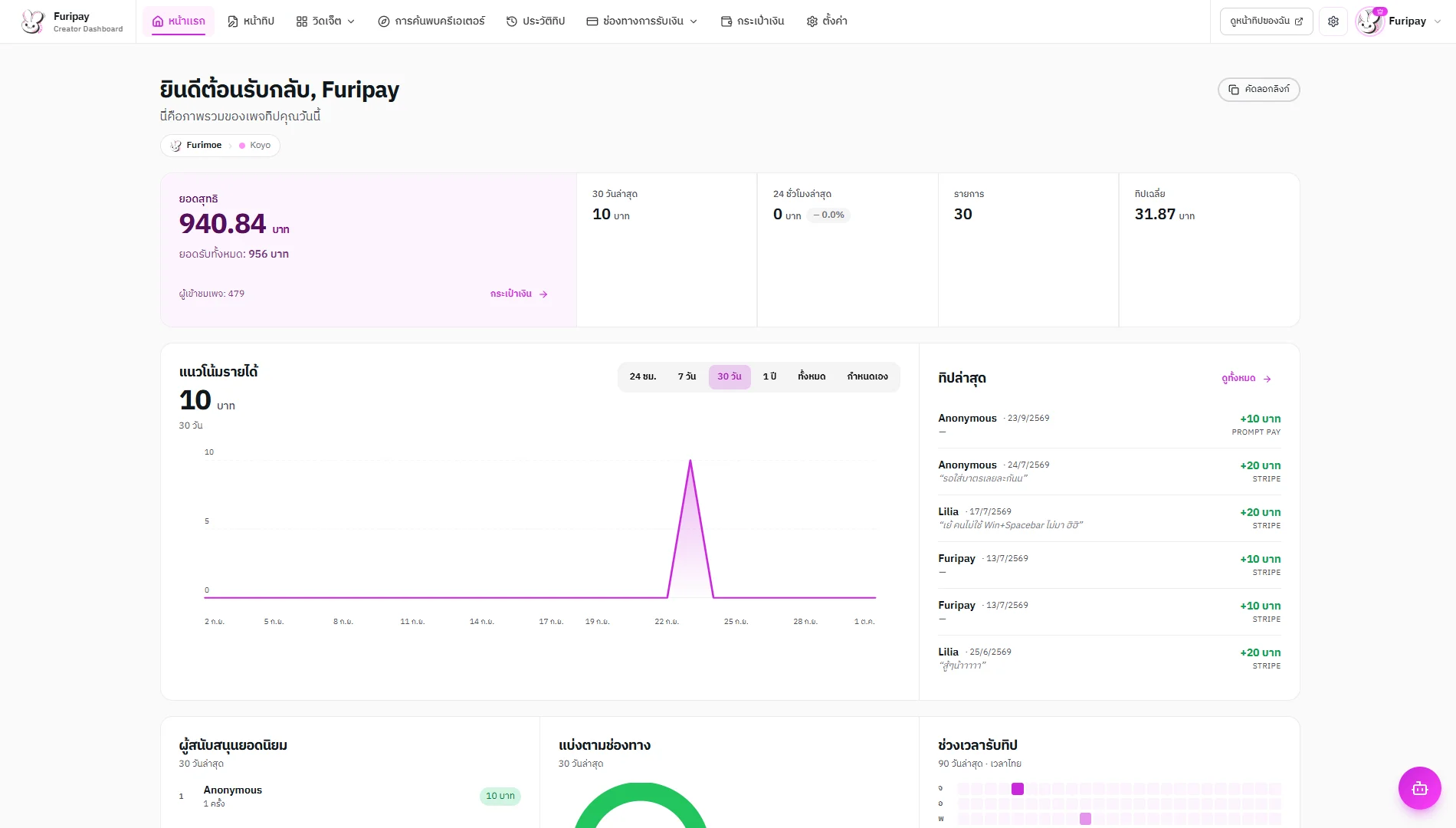Open the กระเป๋าเงิน link in balance card
1456x828 pixels.
click(519, 294)
